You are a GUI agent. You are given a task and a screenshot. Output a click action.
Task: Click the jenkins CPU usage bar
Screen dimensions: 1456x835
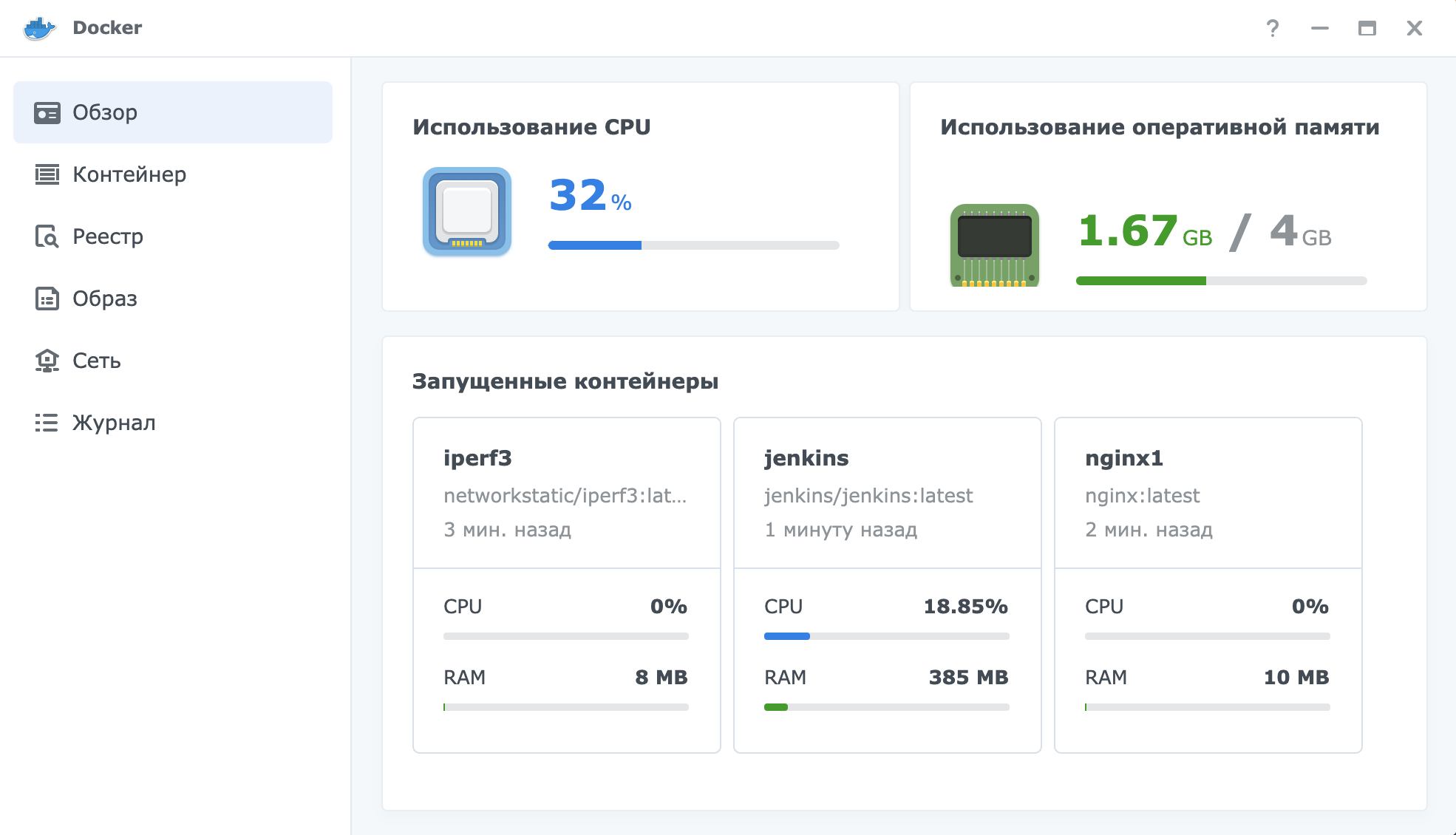click(x=886, y=636)
